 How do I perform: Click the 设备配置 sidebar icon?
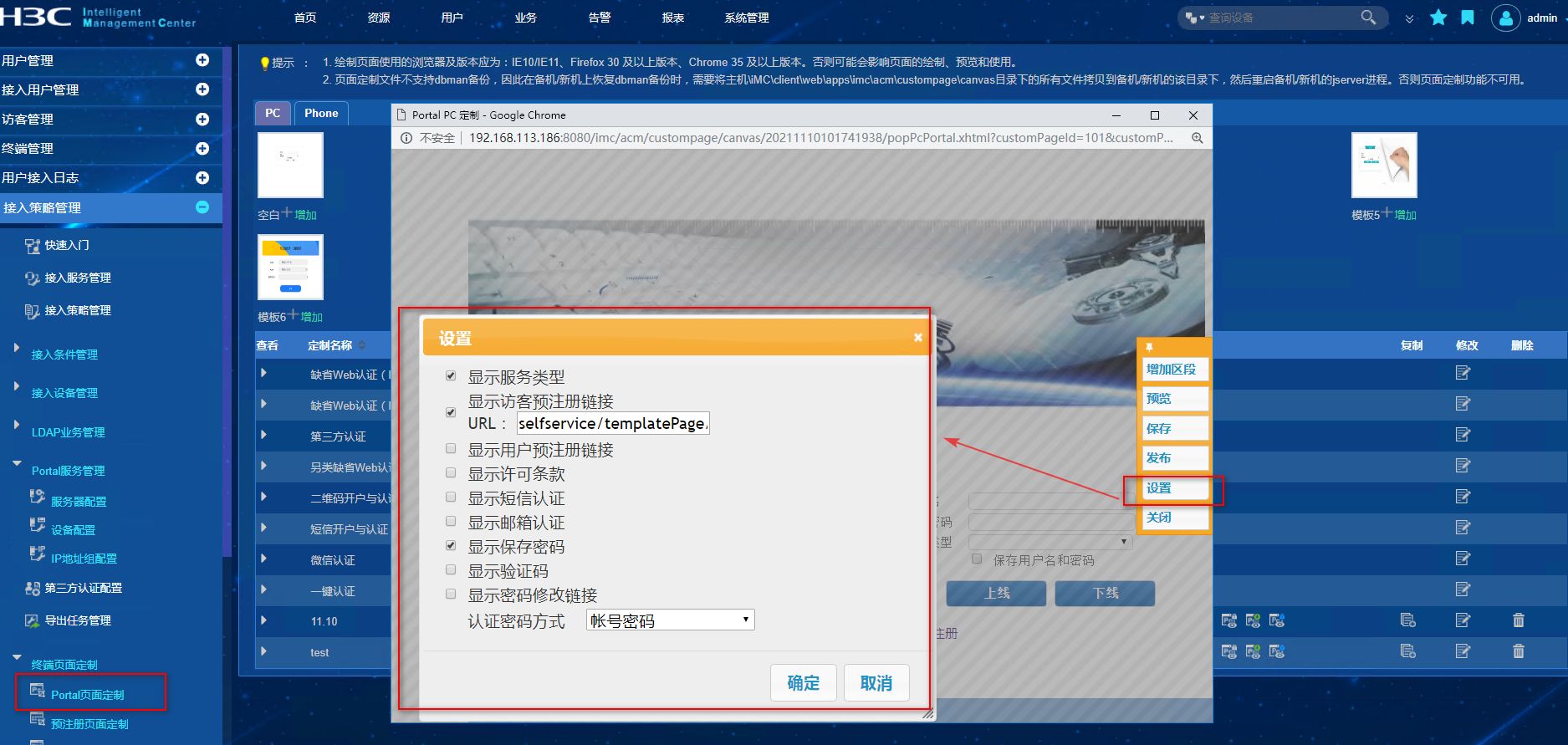pyautogui.click(x=38, y=526)
